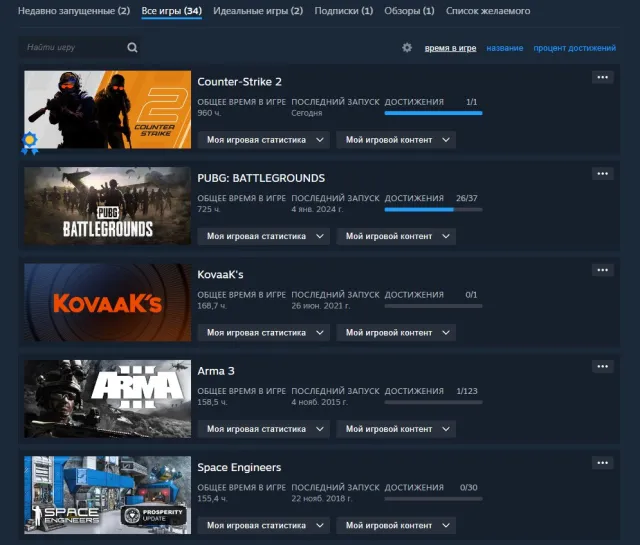Click the 155,4 ч. playtime value
The image size is (640, 545).
tap(212, 498)
